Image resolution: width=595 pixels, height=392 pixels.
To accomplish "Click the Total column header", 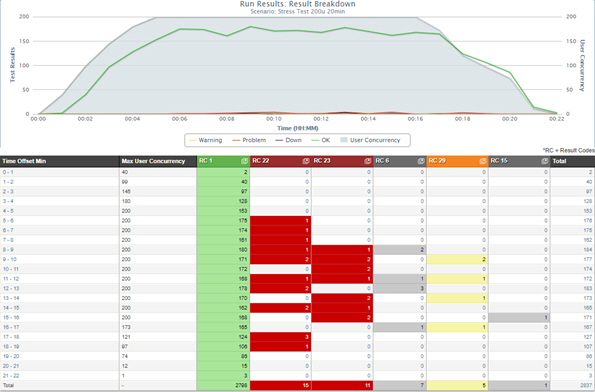I will tap(559, 161).
